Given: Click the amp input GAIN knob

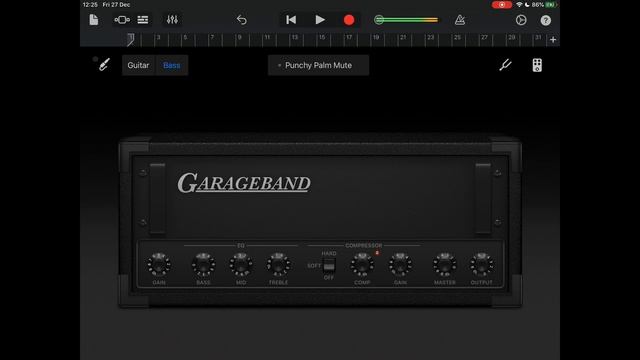Looking at the screenshot, I should (159, 264).
